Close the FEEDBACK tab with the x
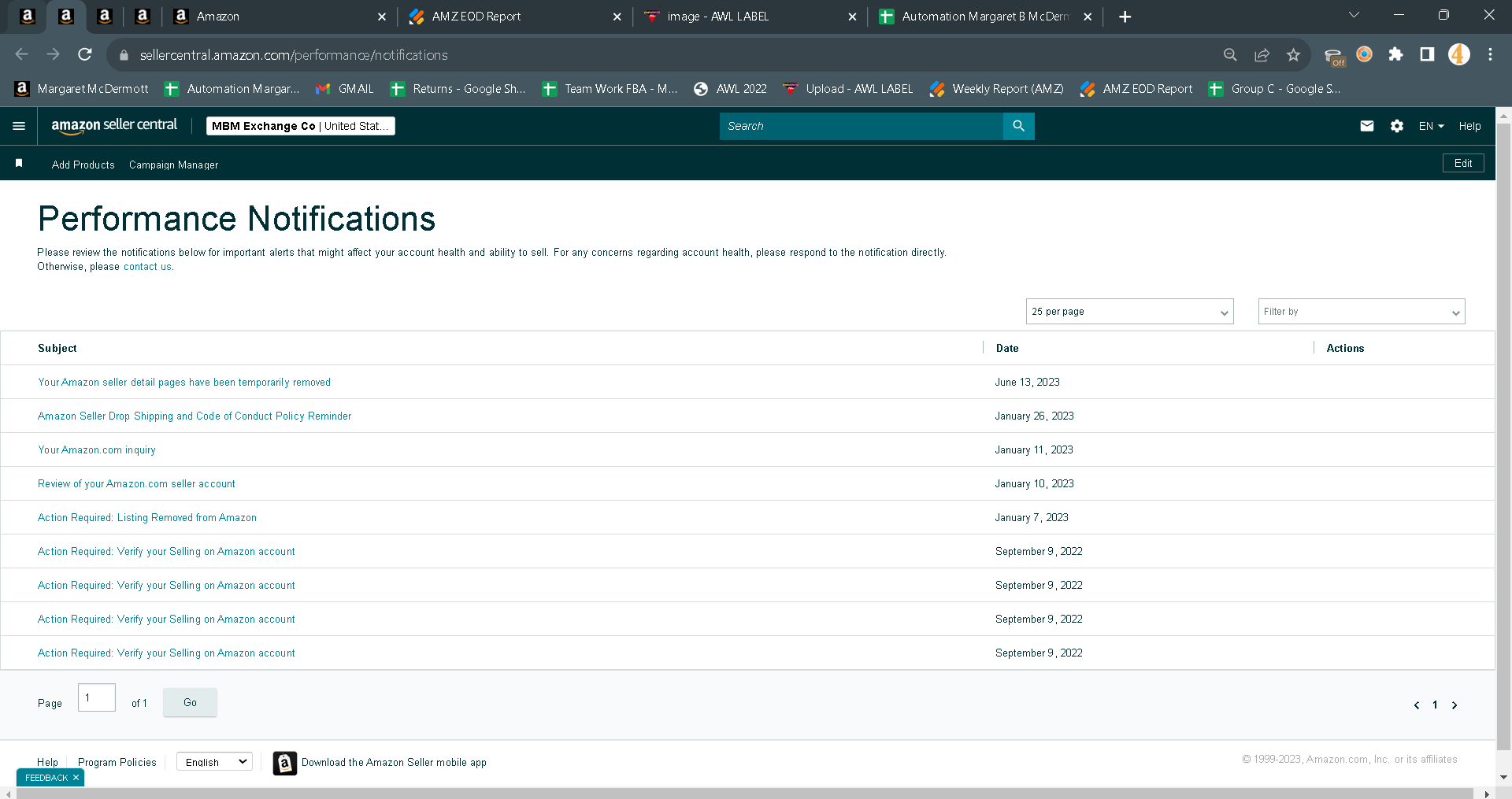Viewport: 1512px width, 799px height. coord(76,778)
